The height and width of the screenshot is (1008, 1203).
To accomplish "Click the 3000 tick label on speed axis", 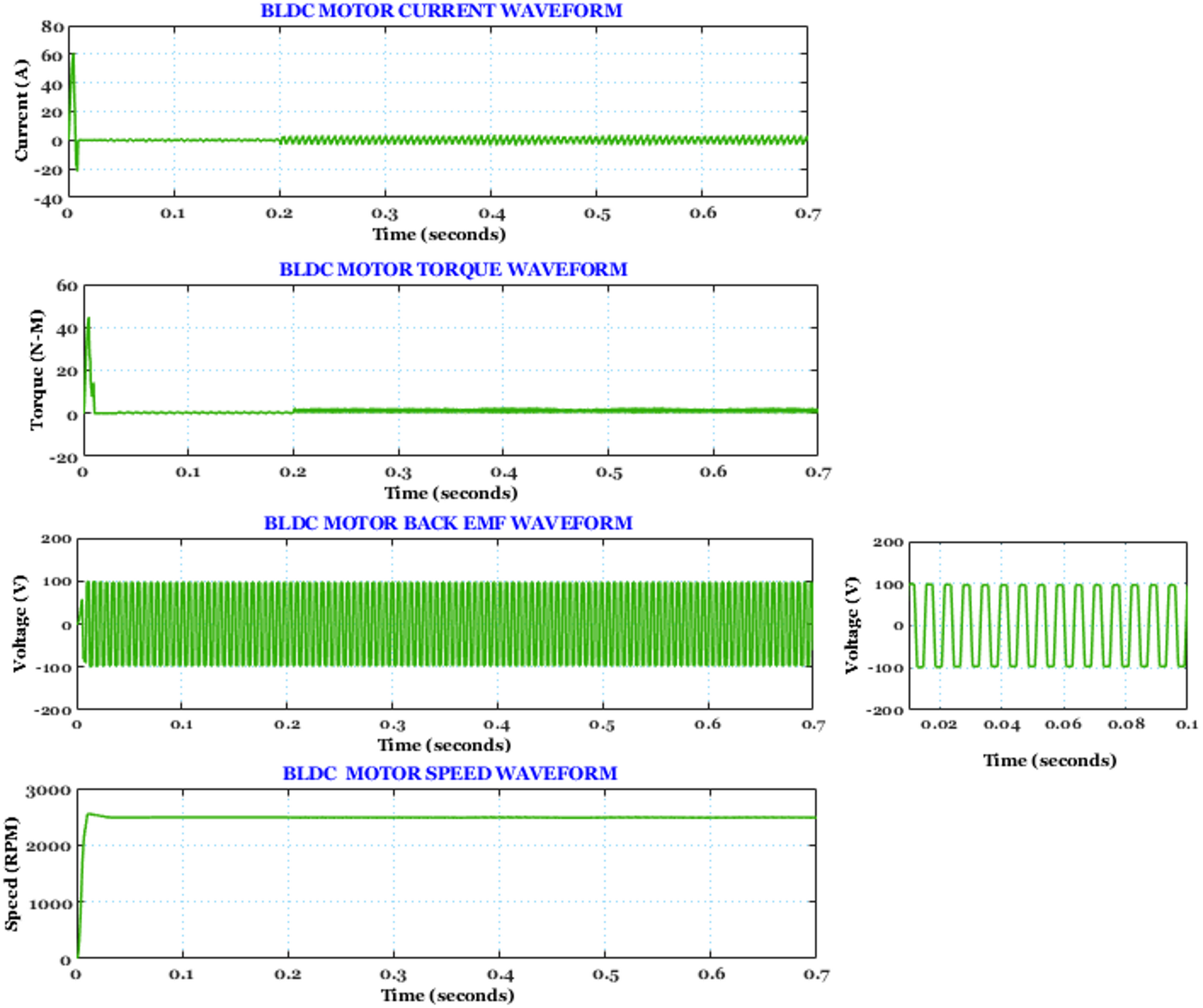I will (x=48, y=791).
